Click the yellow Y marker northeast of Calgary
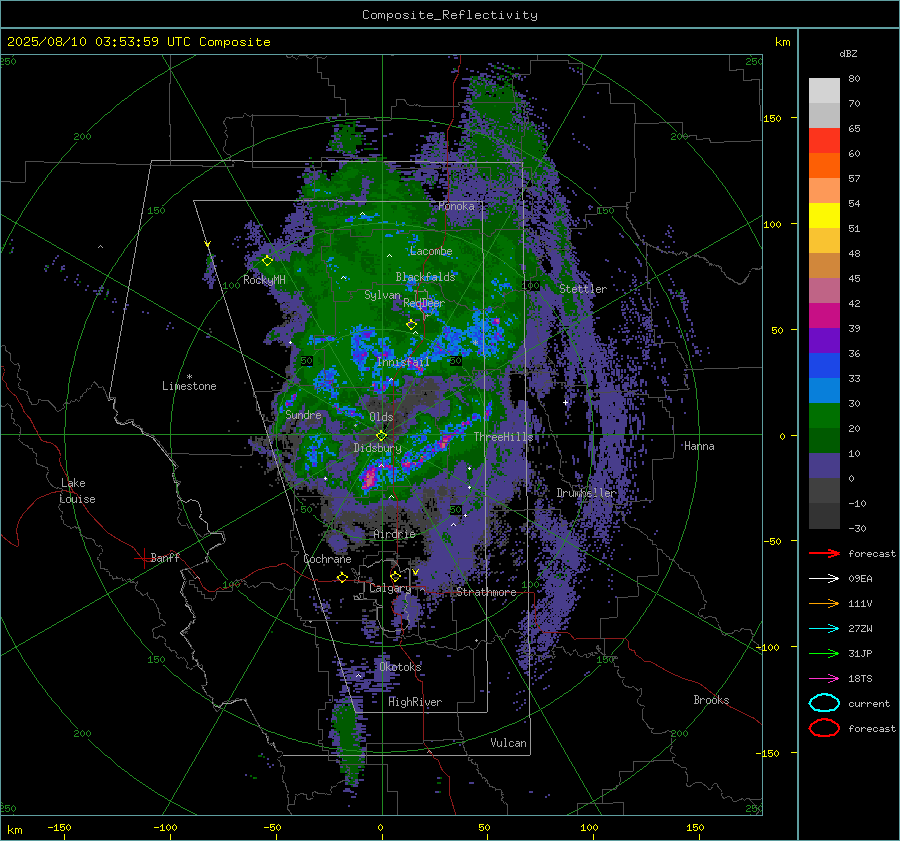 click(415, 572)
